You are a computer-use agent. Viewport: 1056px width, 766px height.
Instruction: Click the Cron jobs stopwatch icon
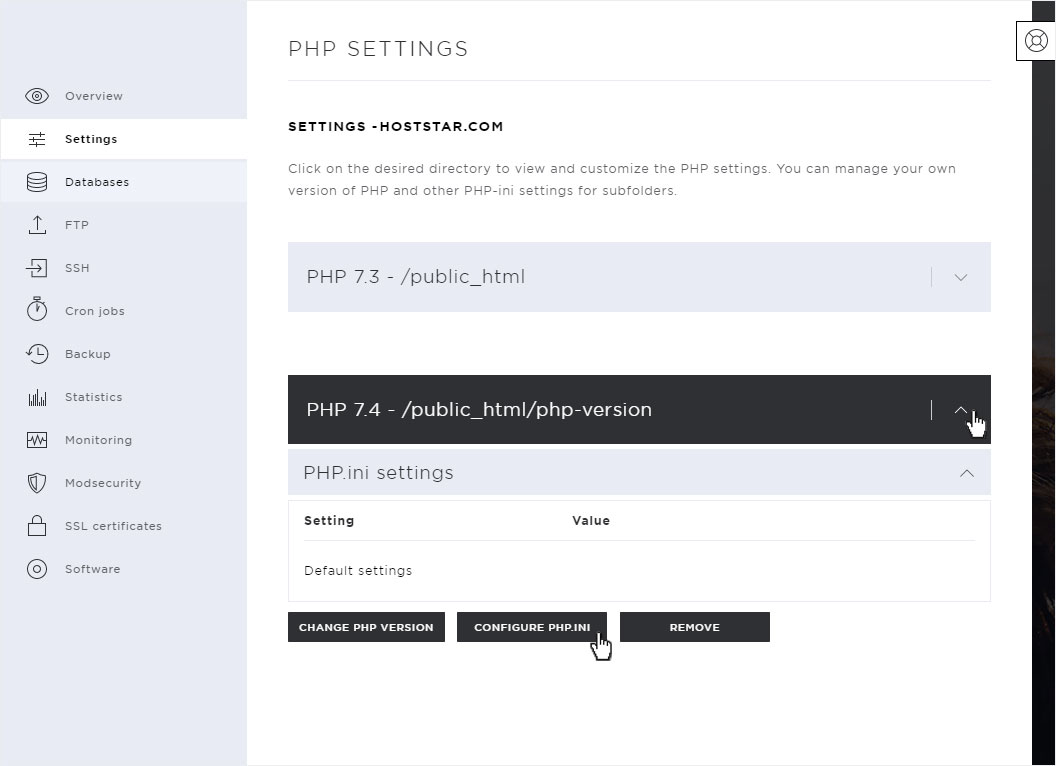37,309
